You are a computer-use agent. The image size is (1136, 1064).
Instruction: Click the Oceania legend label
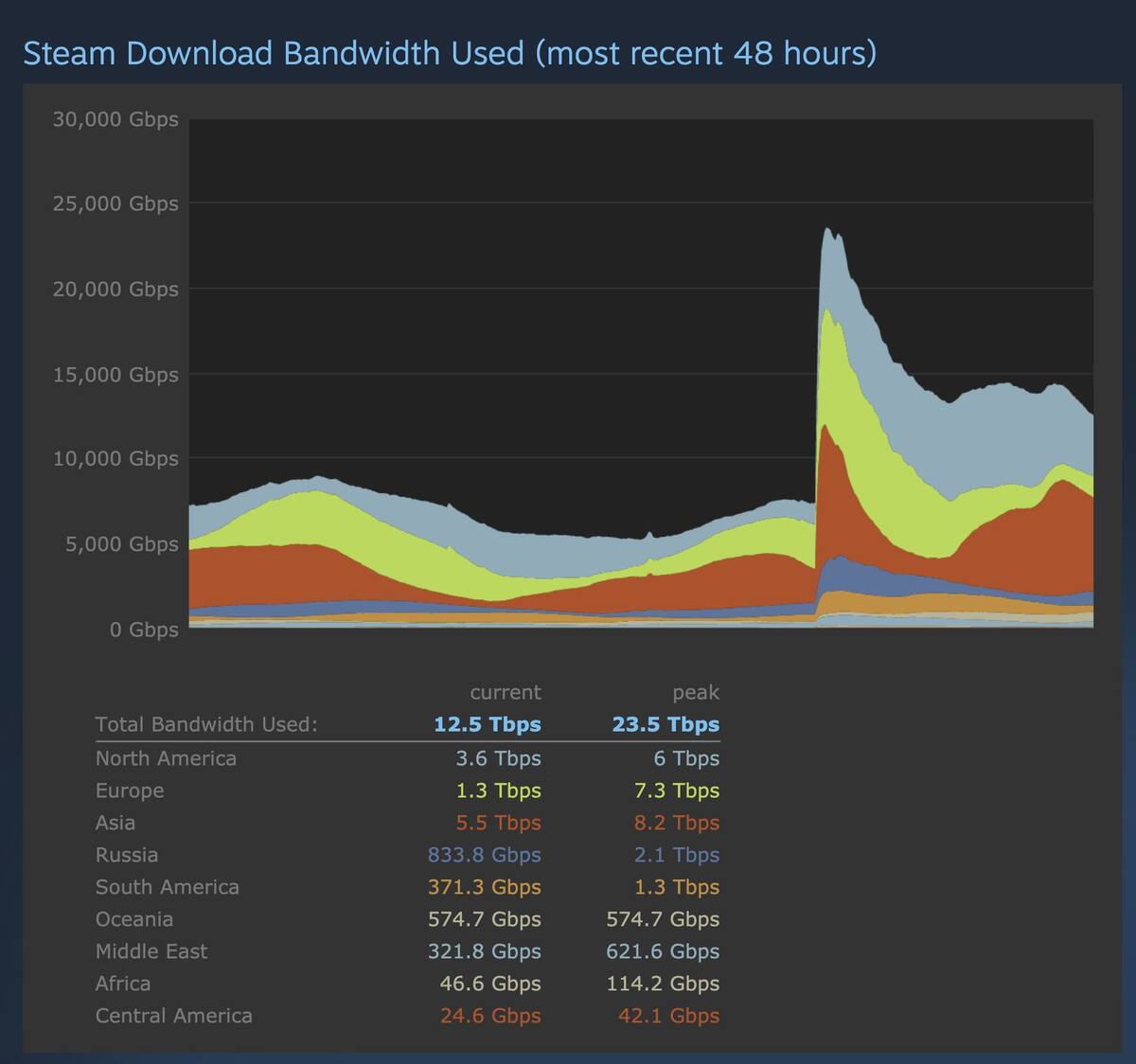click(x=134, y=919)
